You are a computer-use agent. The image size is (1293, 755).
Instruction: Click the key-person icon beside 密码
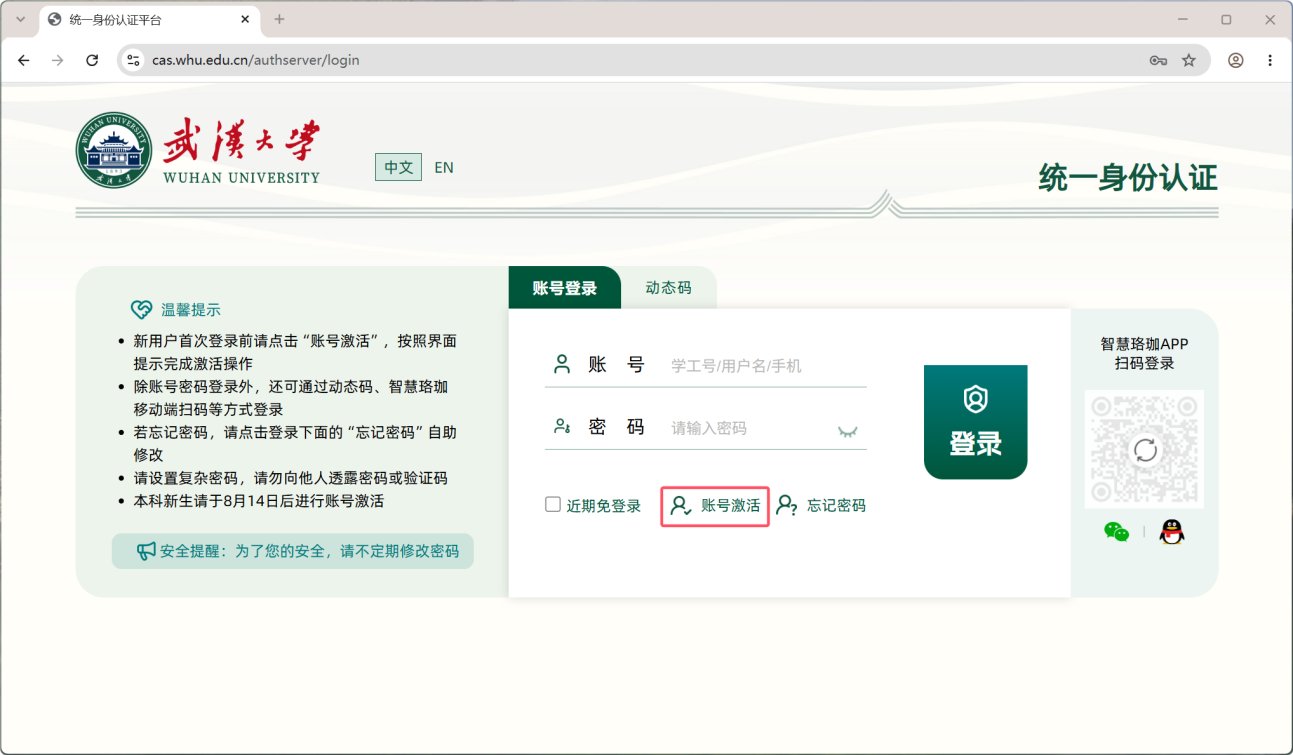tap(562, 426)
